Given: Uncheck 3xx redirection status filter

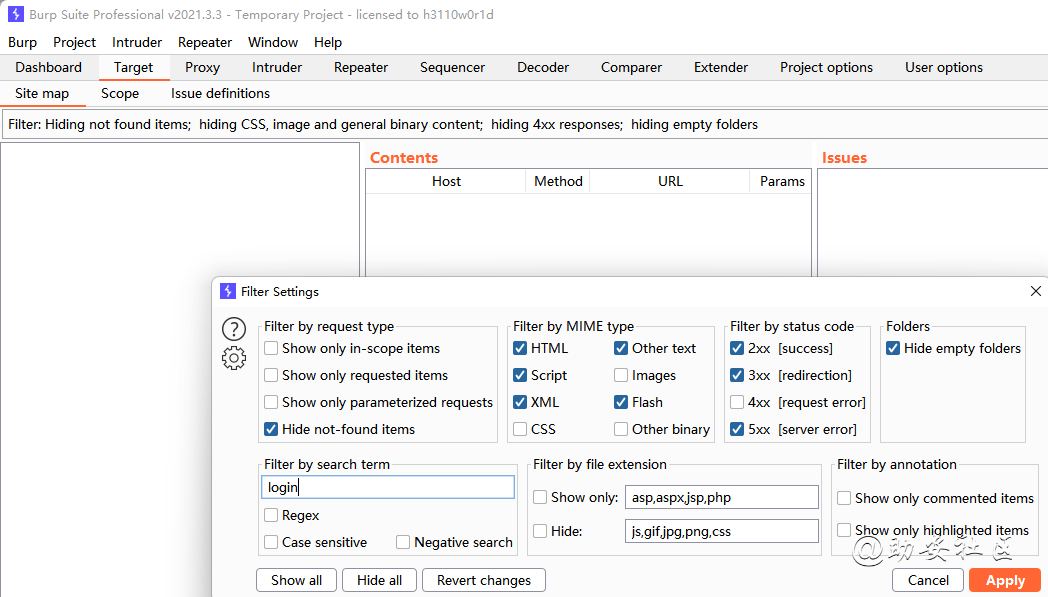Looking at the screenshot, I should 737,375.
